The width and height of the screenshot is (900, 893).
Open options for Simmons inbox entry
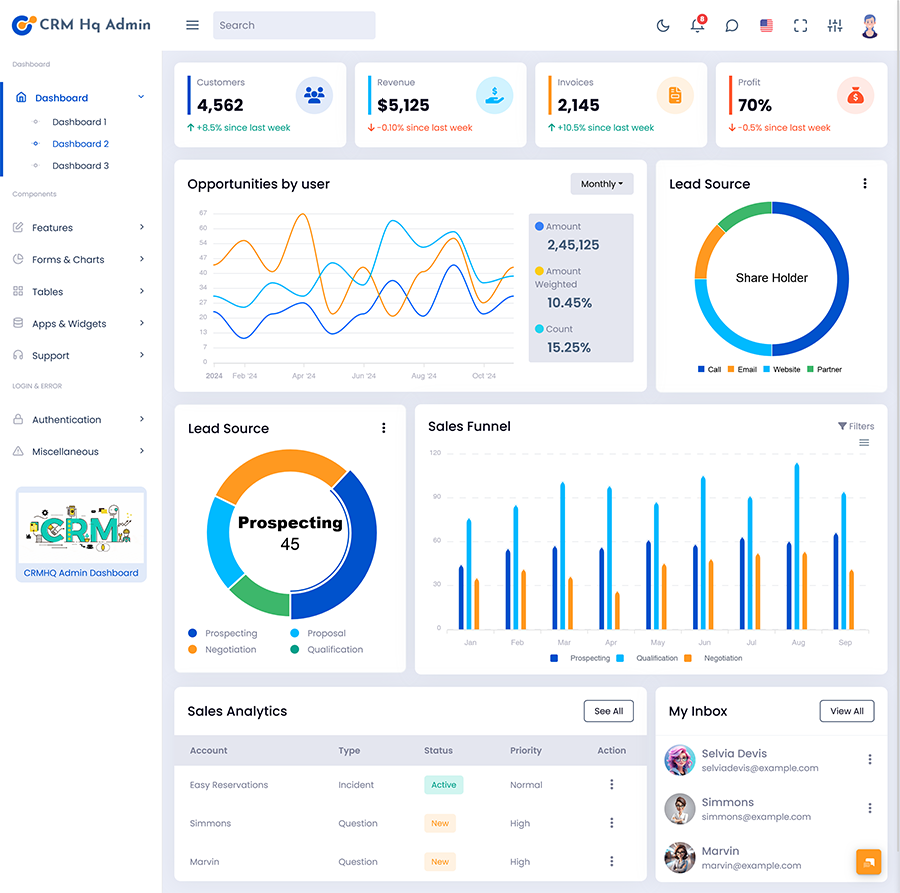[870, 808]
